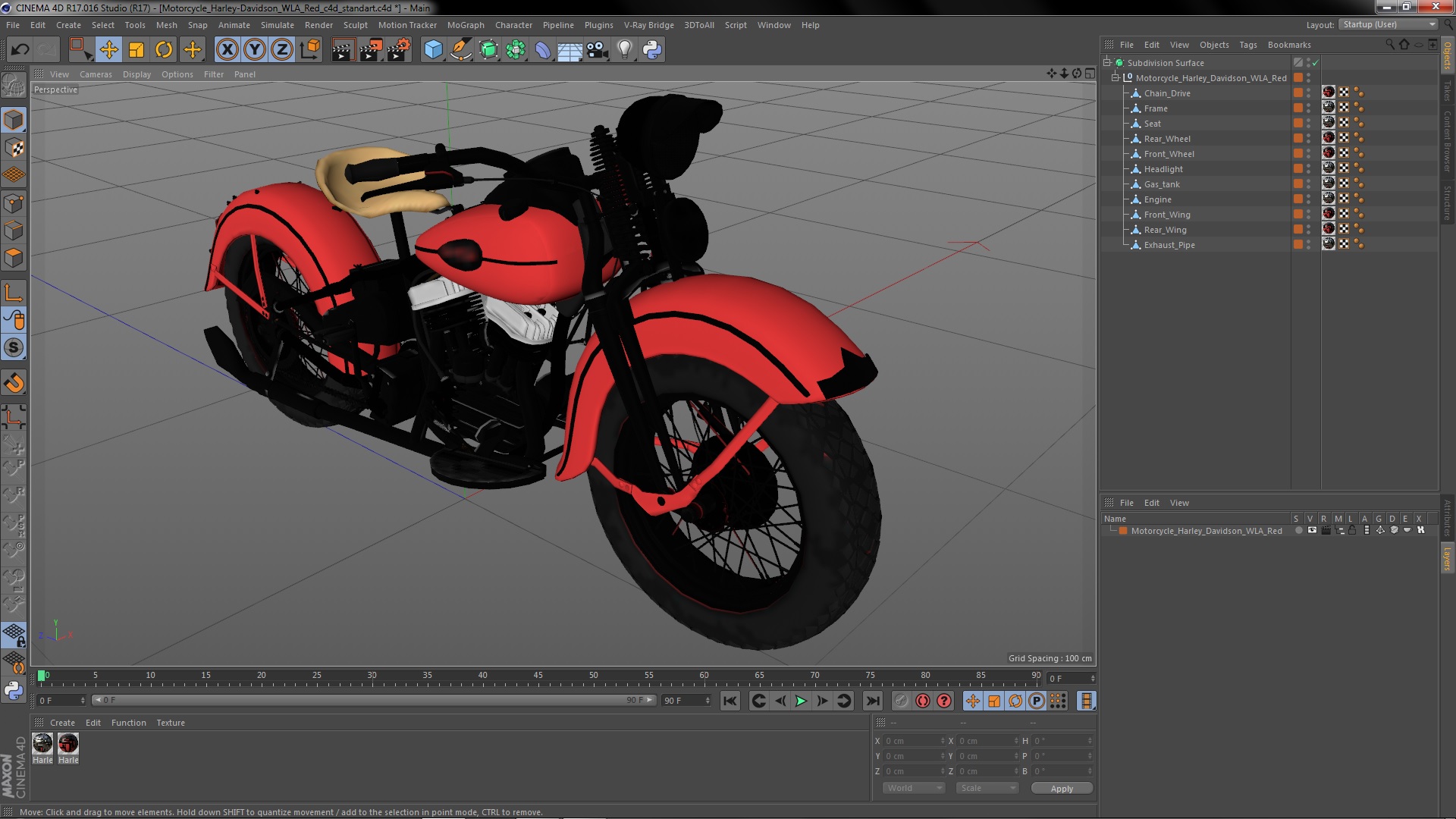Add a Cube primitive object

pyautogui.click(x=433, y=50)
